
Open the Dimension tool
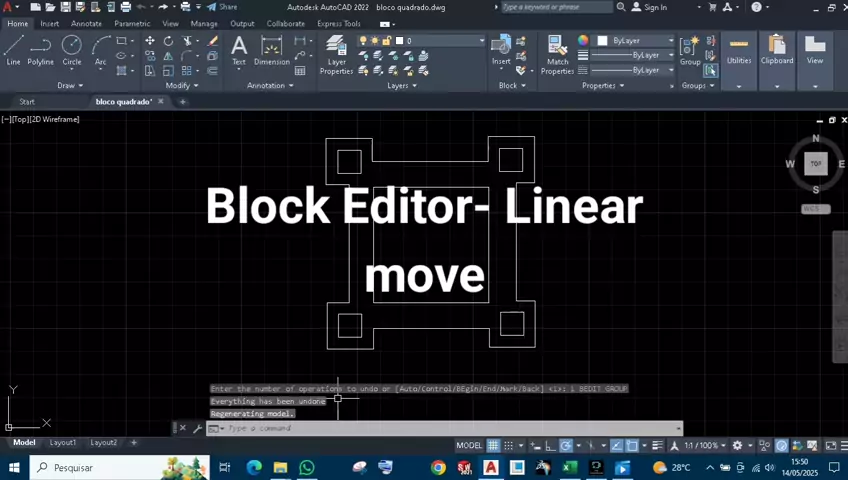[271, 49]
